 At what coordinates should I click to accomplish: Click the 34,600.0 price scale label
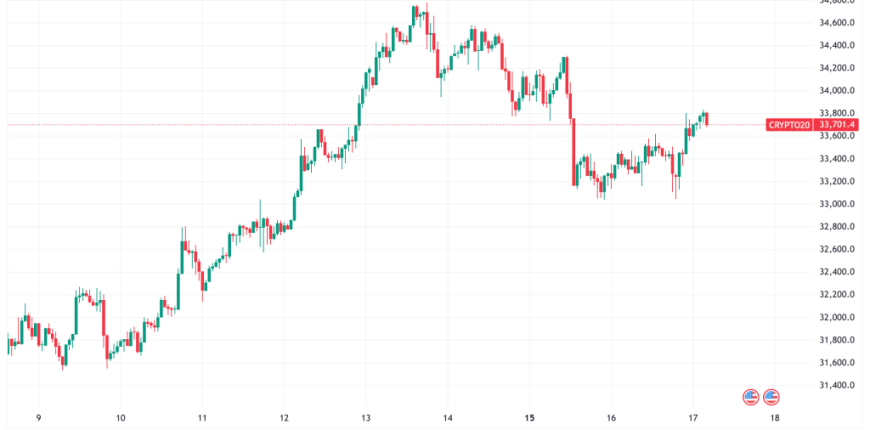click(838, 23)
